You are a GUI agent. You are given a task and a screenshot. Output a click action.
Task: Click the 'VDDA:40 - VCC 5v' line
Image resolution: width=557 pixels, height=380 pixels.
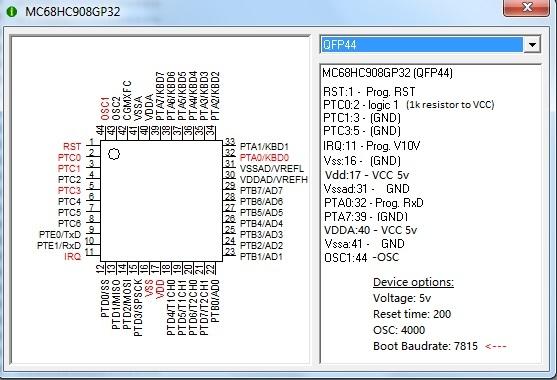[371, 230]
